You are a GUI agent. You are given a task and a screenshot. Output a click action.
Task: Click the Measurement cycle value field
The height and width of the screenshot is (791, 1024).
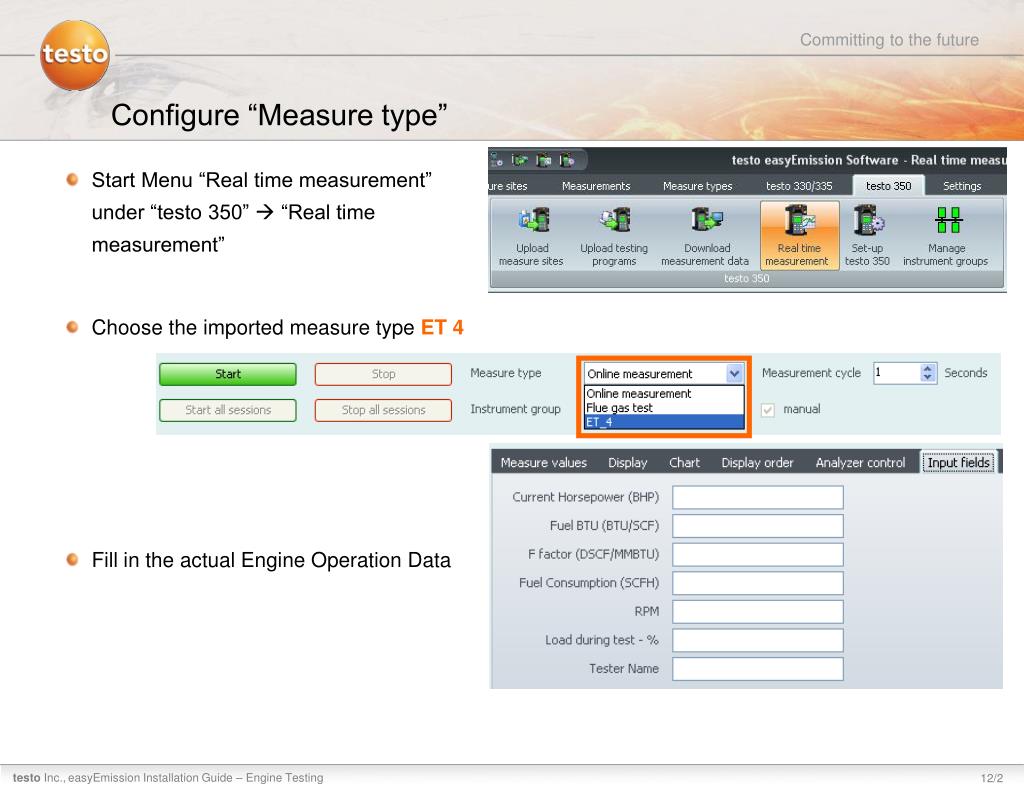(897, 373)
